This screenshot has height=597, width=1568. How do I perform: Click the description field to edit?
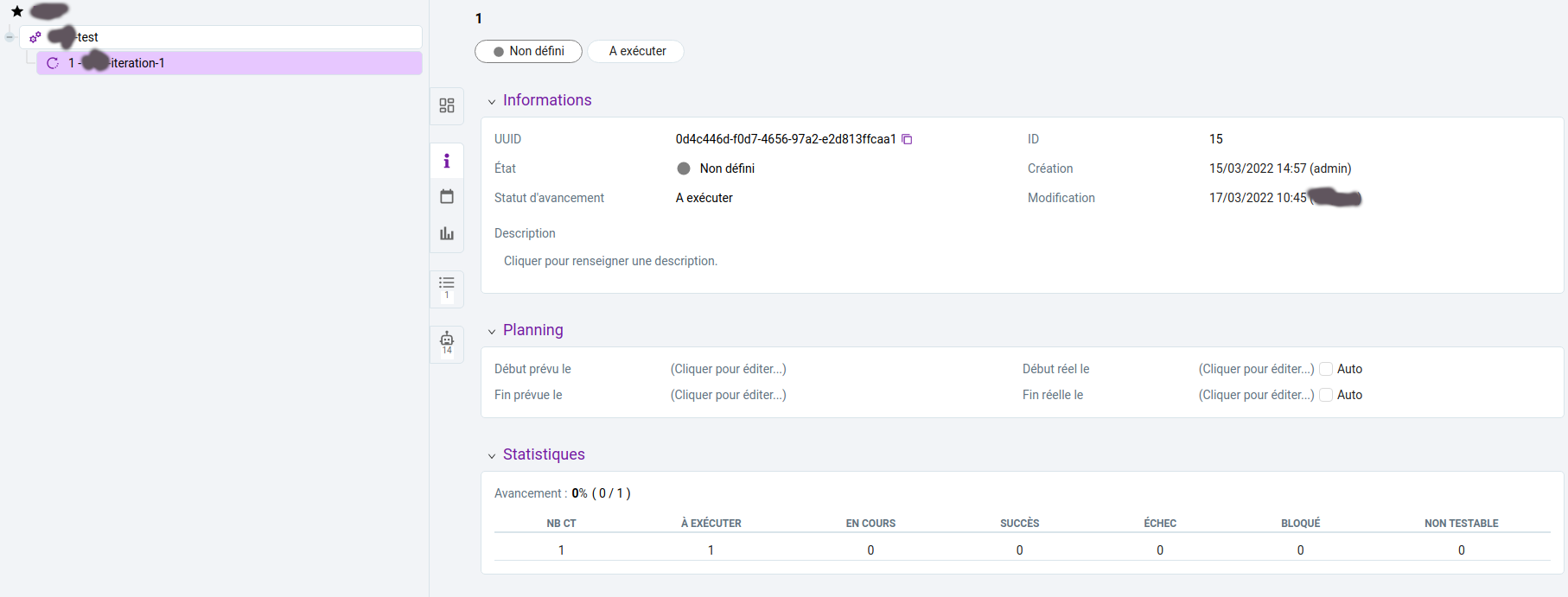pyautogui.click(x=610, y=261)
